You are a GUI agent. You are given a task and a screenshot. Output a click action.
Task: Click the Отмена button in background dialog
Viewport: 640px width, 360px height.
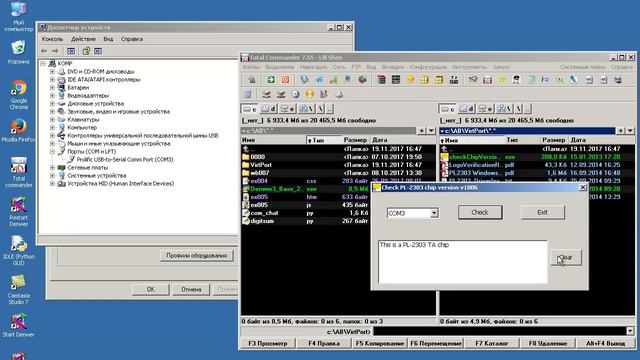pos(191,289)
